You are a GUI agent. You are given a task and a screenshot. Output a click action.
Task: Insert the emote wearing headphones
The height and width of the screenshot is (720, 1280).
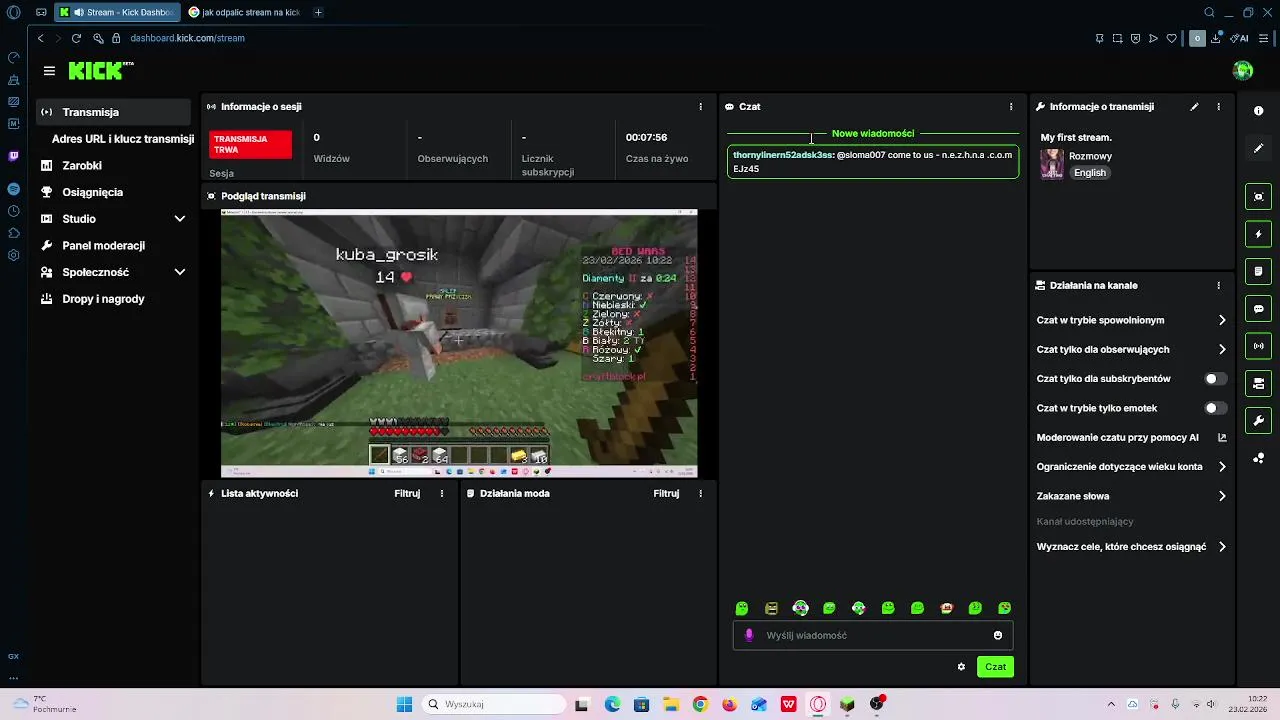click(x=800, y=608)
